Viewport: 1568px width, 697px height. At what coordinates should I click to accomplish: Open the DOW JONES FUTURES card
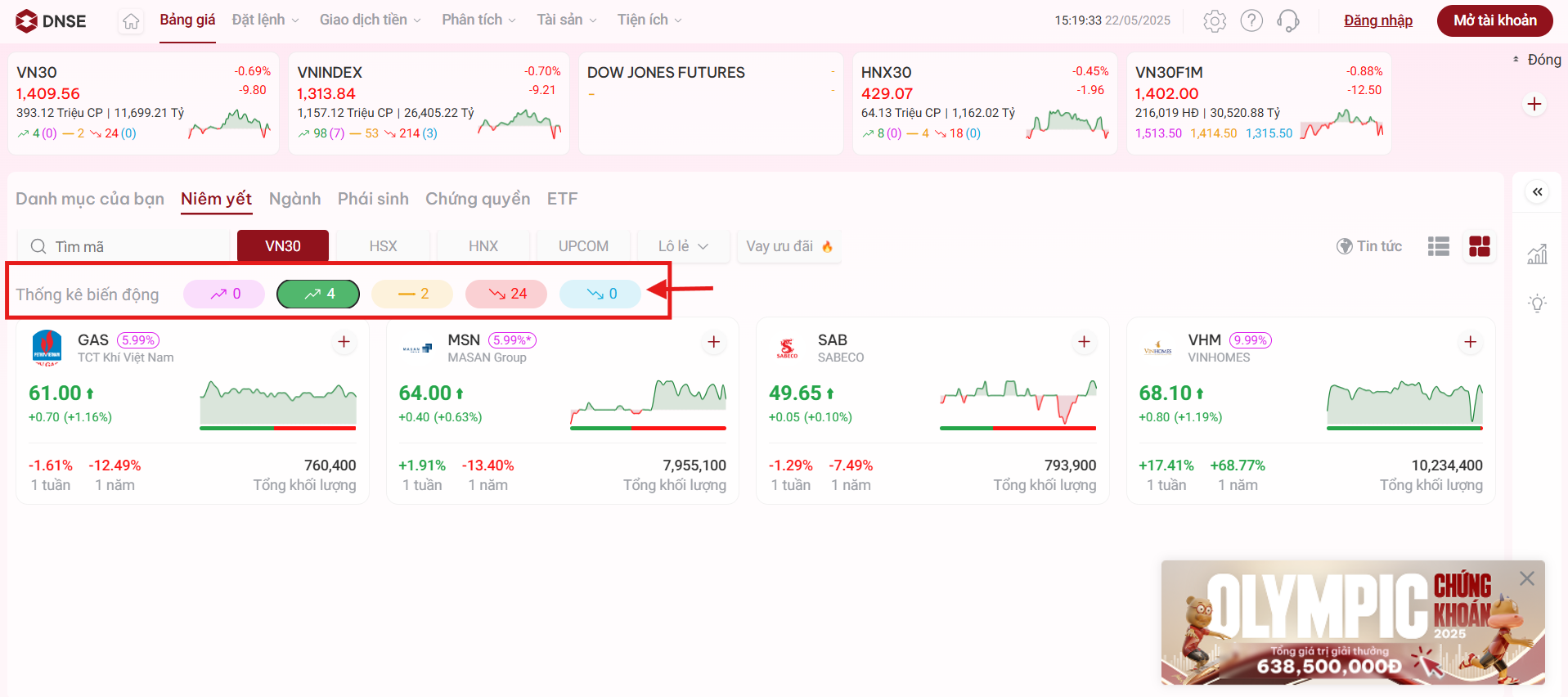pyautogui.click(x=711, y=103)
